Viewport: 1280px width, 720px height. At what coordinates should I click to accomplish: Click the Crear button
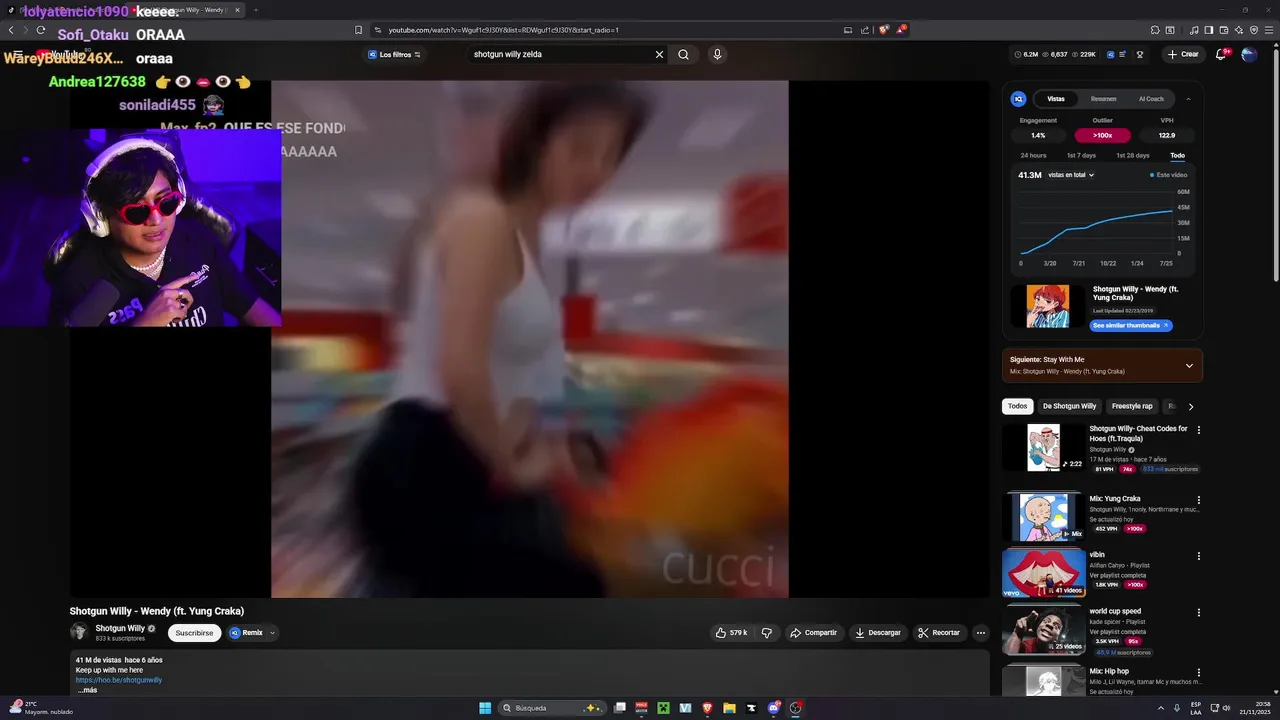pyautogui.click(x=1183, y=54)
